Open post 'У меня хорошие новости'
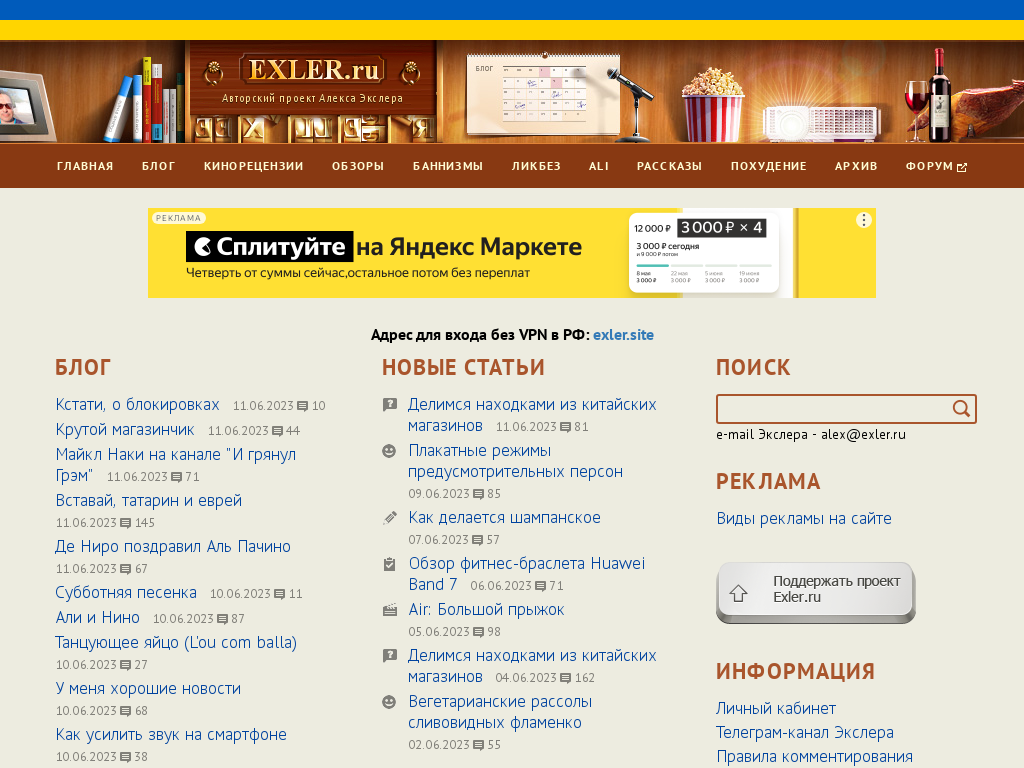Image resolution: width=1024 pixels, height=768 pixels. click(x=148, y=689)
